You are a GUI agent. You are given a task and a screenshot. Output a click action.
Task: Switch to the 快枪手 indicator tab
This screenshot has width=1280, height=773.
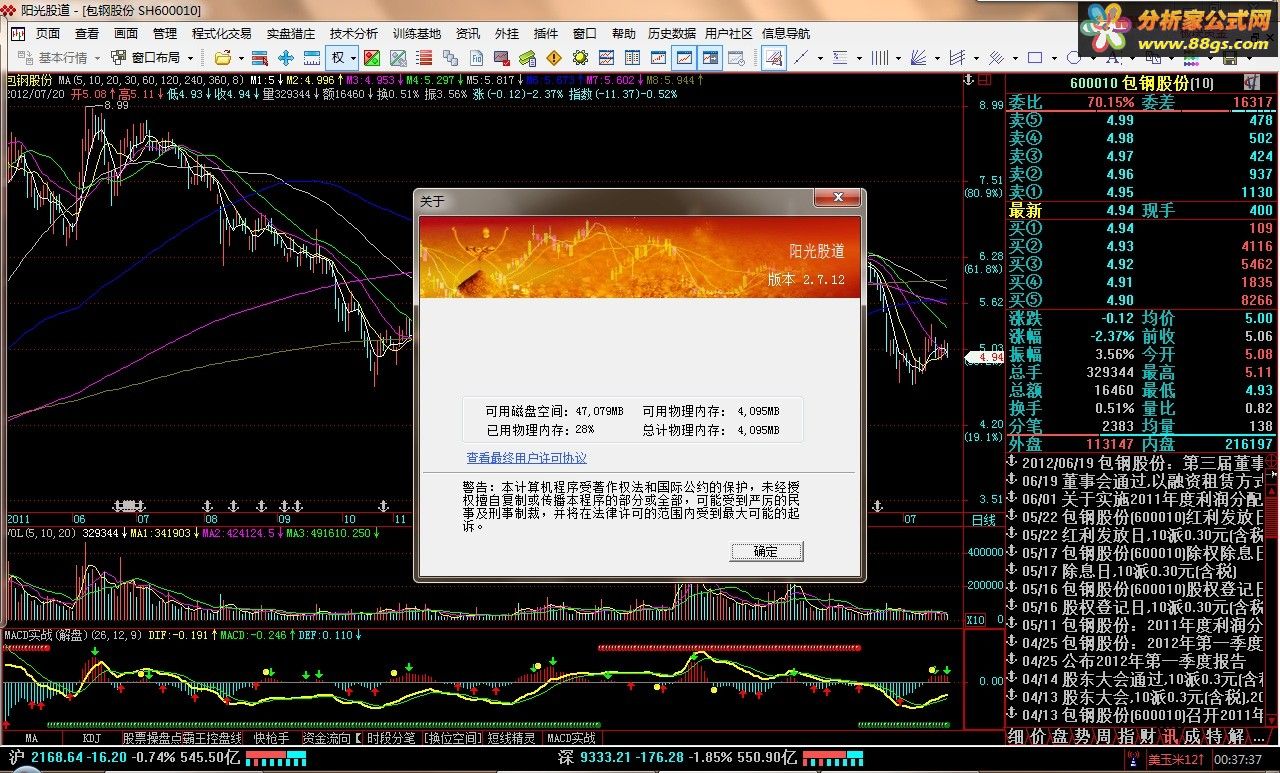pos(270,738)
